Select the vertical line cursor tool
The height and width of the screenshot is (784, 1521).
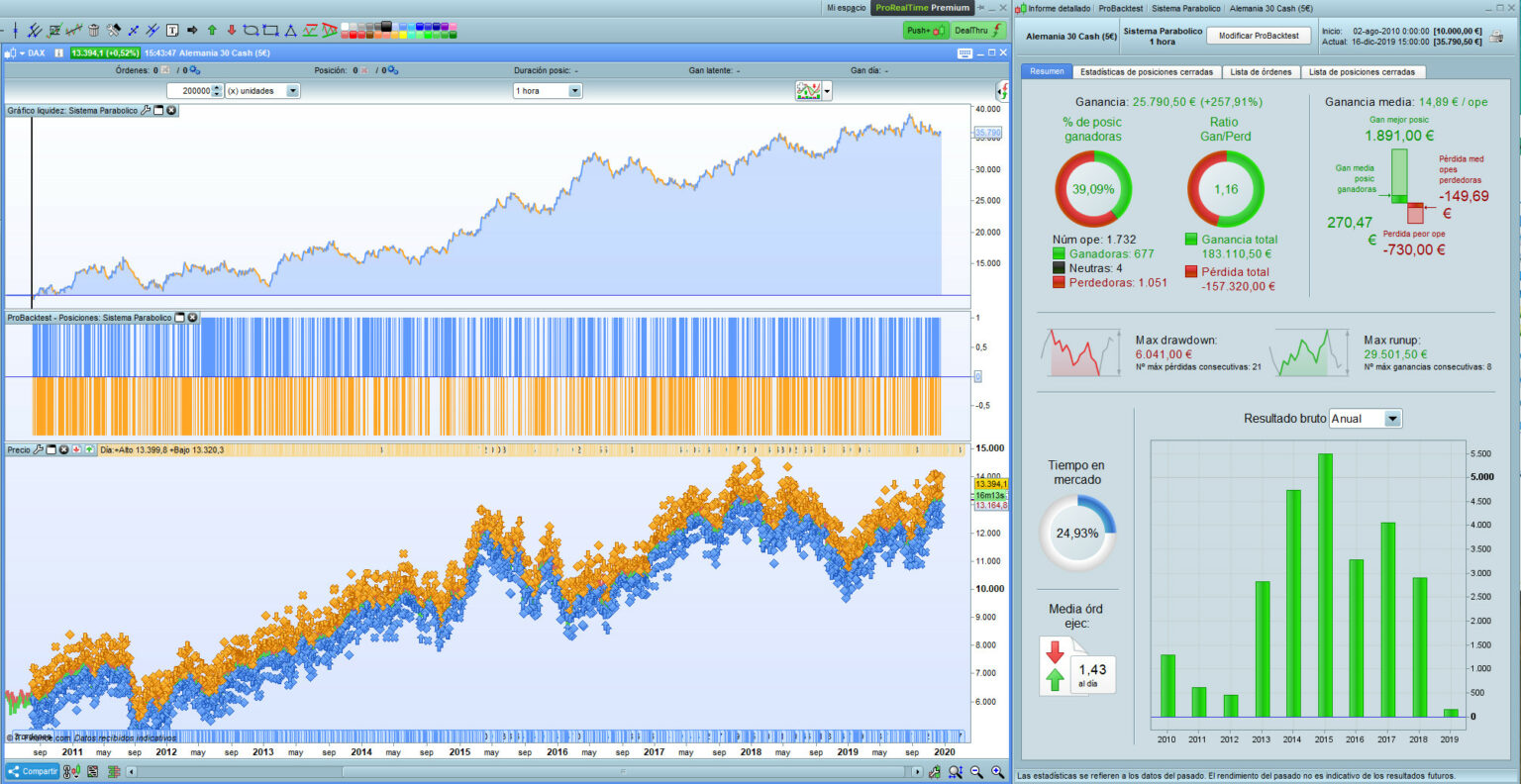tap(16, 31)
